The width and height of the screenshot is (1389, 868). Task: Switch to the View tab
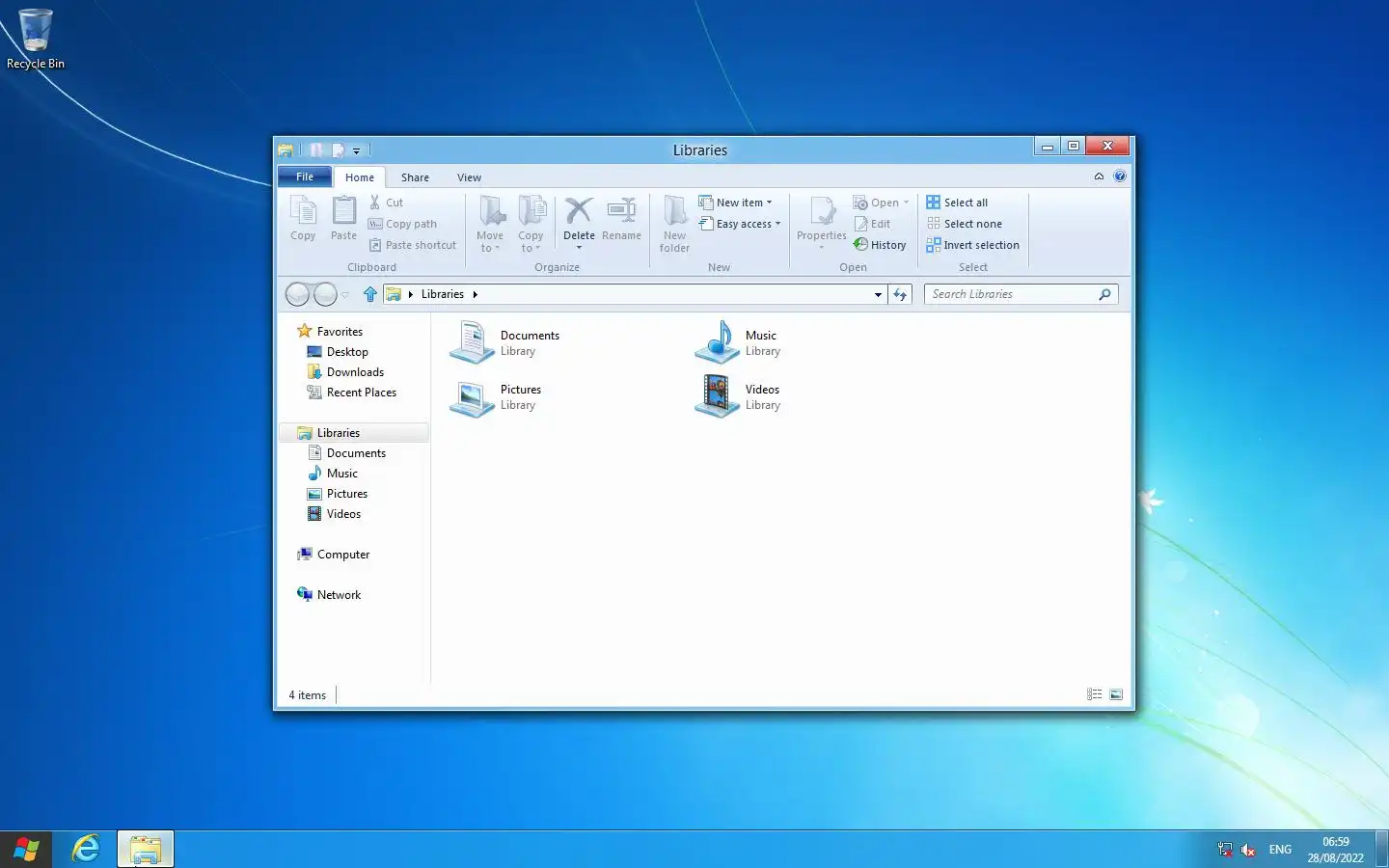tap(469, 177)
